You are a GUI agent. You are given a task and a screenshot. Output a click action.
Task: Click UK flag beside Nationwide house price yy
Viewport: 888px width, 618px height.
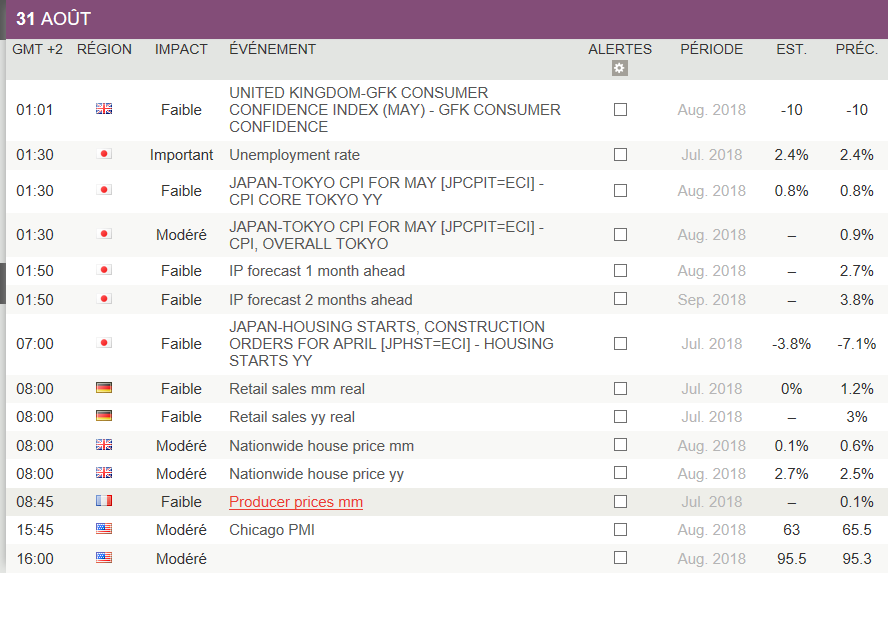coord(104,473)
